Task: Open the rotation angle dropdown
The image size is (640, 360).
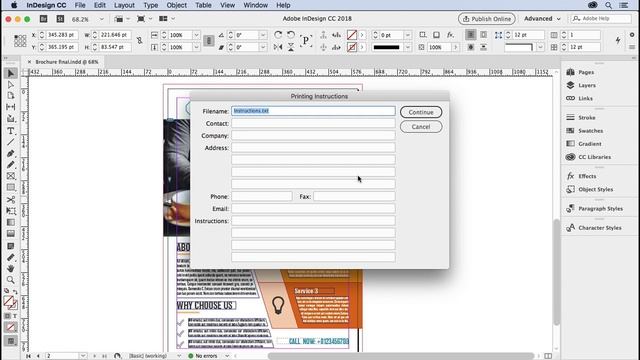Action: click(x=263, y=35)
